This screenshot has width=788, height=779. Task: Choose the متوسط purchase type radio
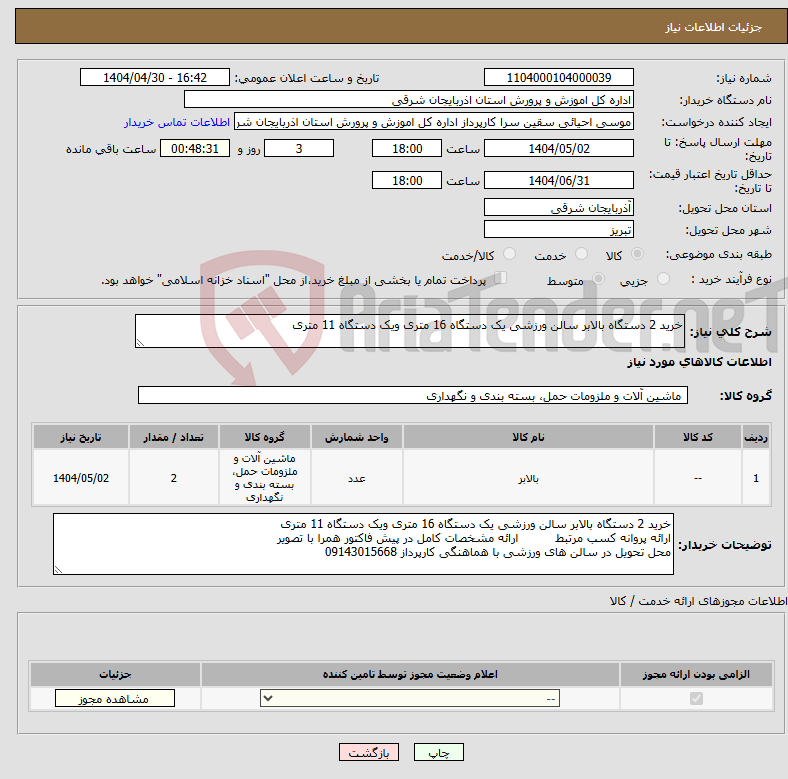(598, 278)
